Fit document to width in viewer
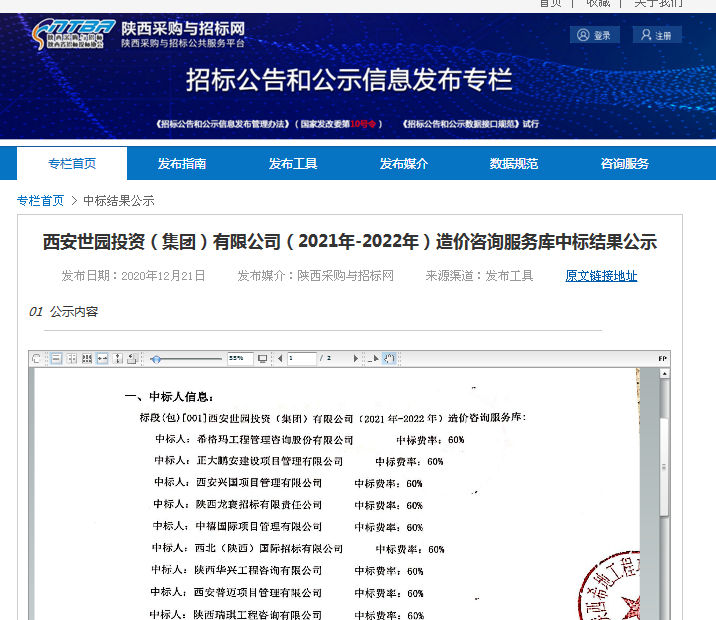 click(x=102, y=358)
